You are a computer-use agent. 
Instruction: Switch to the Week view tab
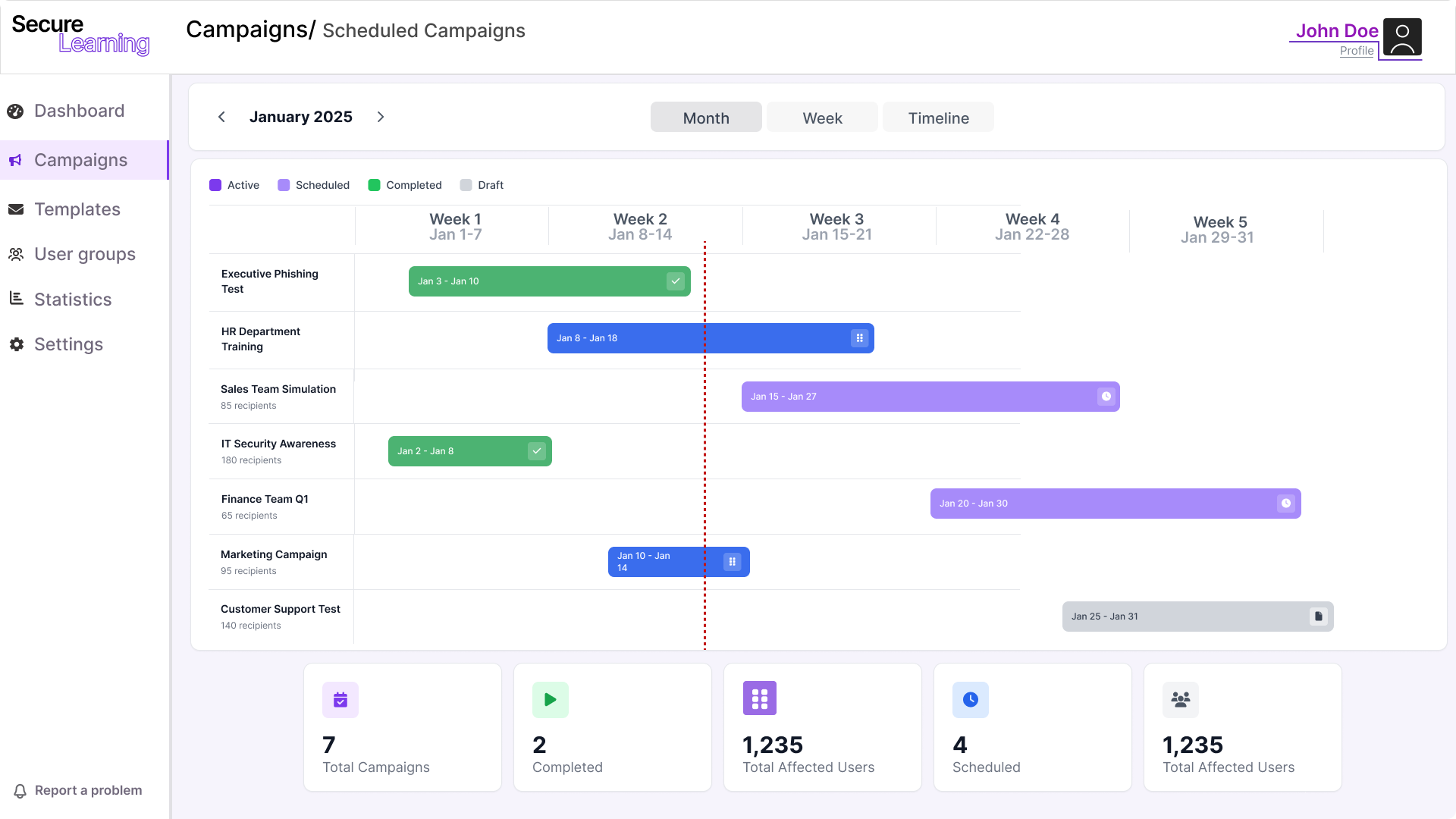pyautogui.click(x=822, y=118)
